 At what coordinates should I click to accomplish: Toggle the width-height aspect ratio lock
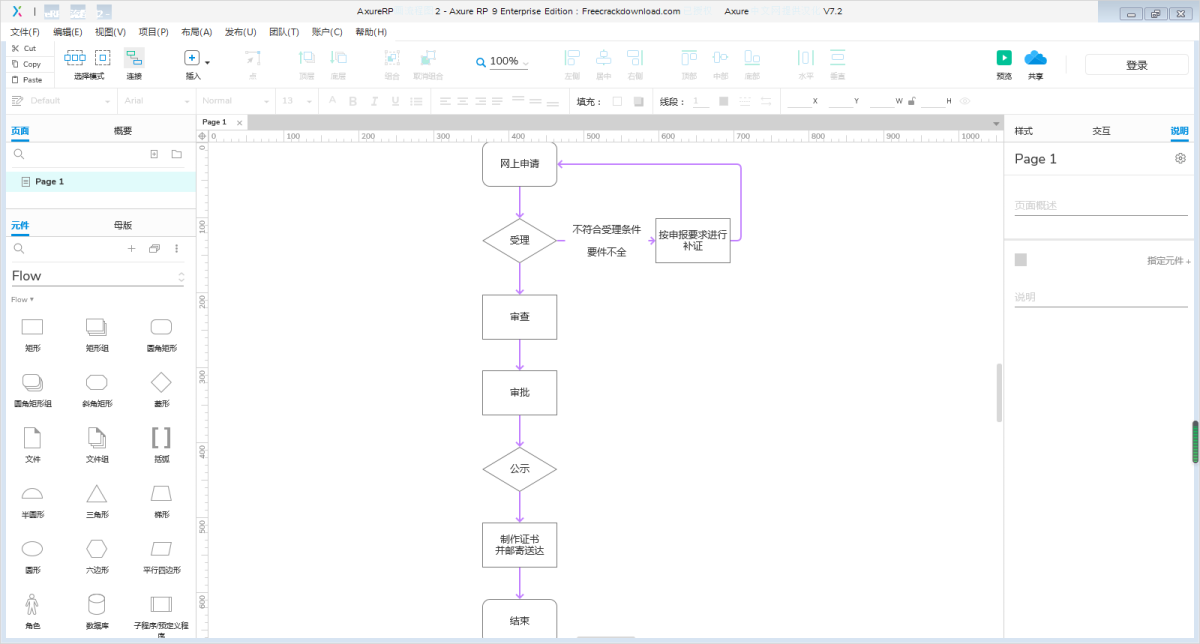(911, 101)
